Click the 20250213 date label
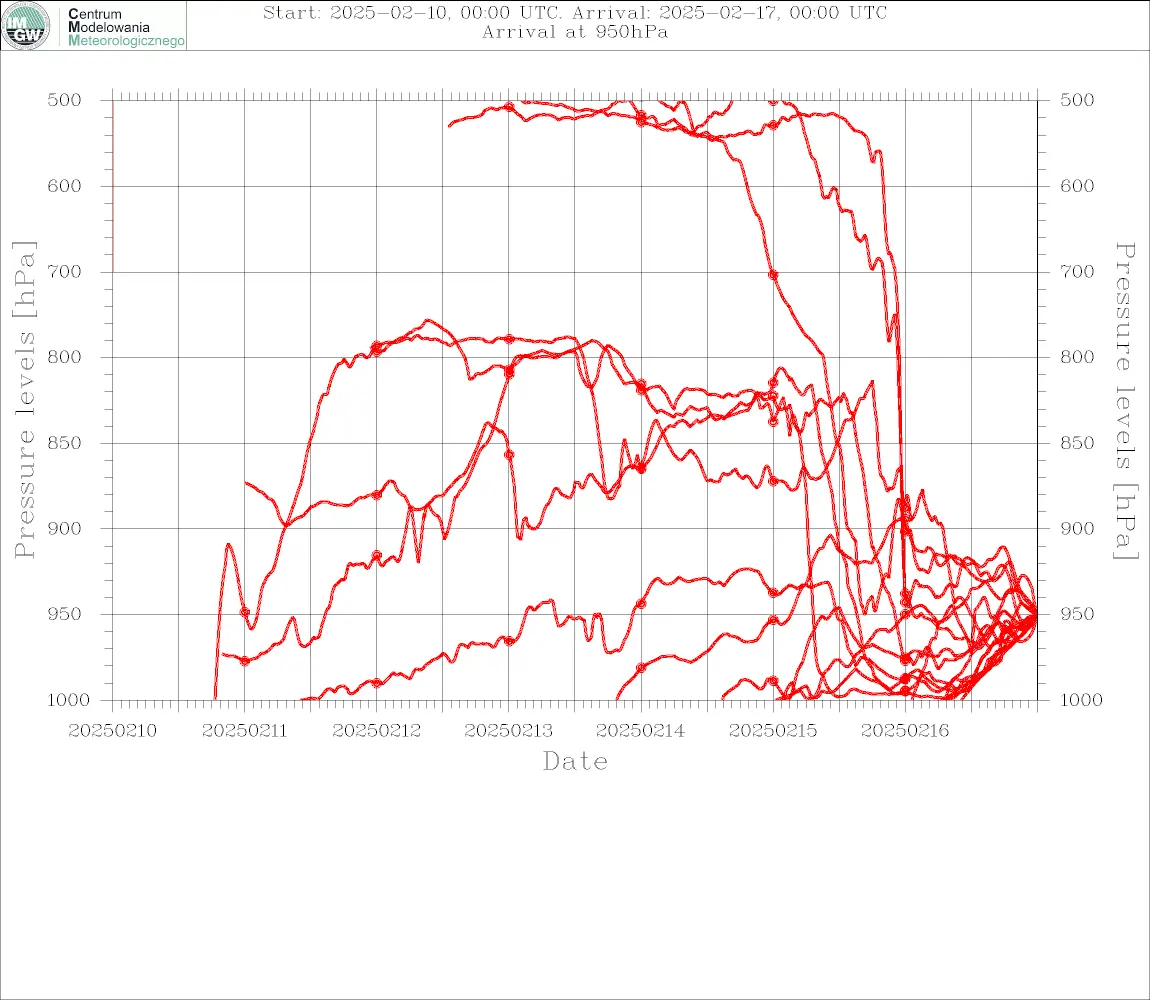 508,731
